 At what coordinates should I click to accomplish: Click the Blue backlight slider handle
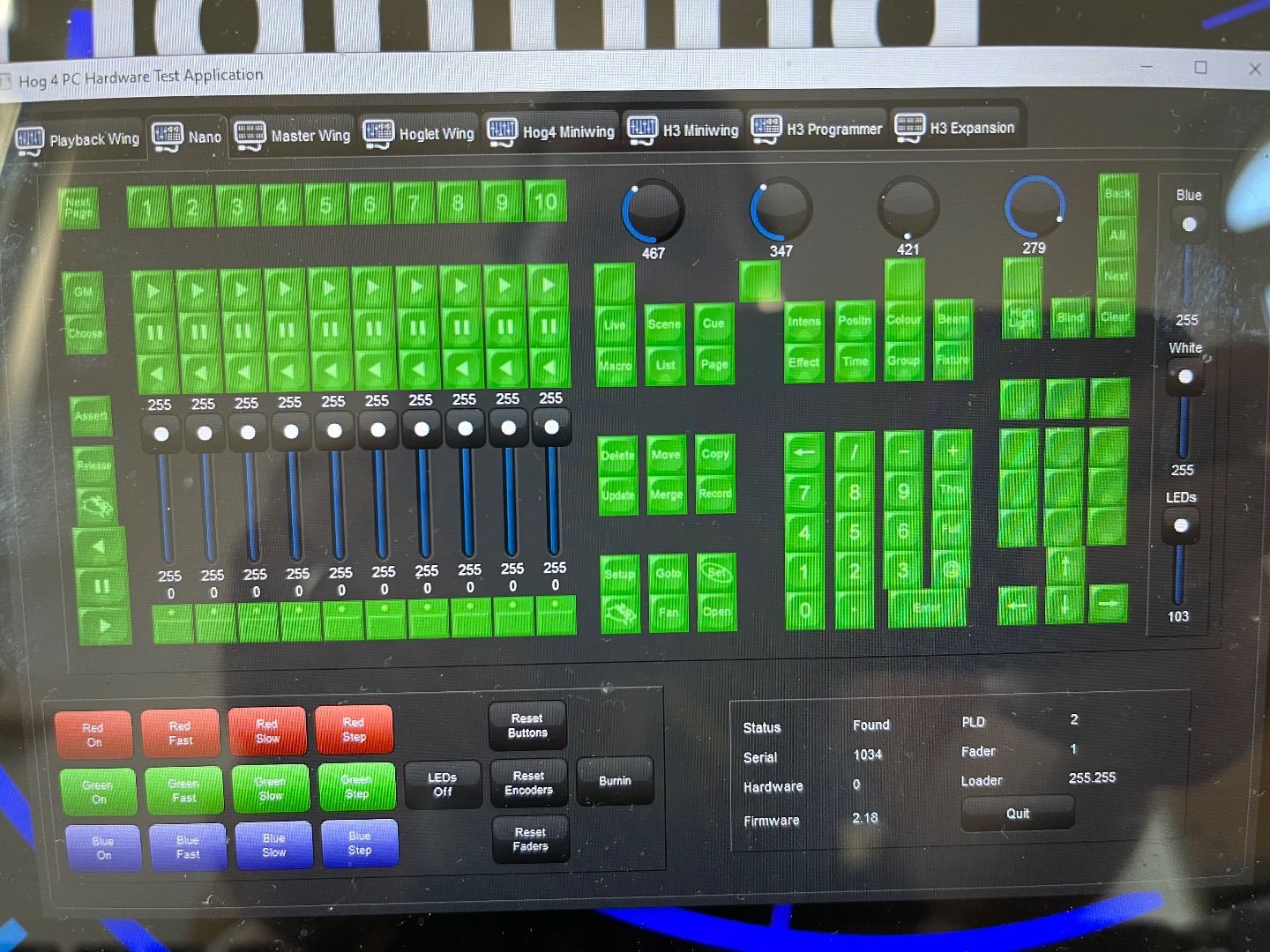[x=1189, y=224]
